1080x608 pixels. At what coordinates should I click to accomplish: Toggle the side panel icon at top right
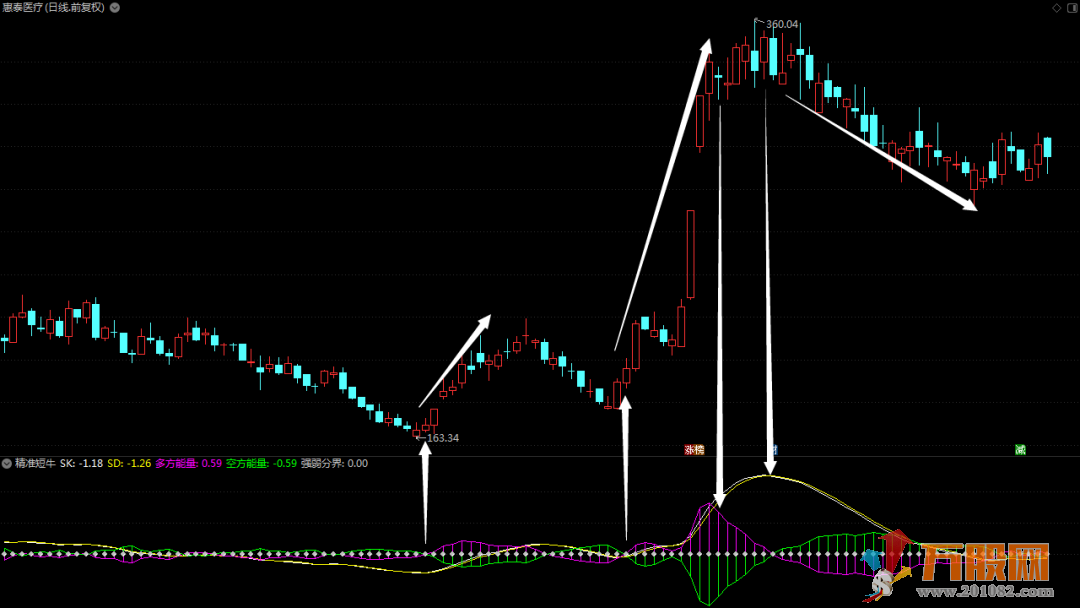tap(1071, 7)
